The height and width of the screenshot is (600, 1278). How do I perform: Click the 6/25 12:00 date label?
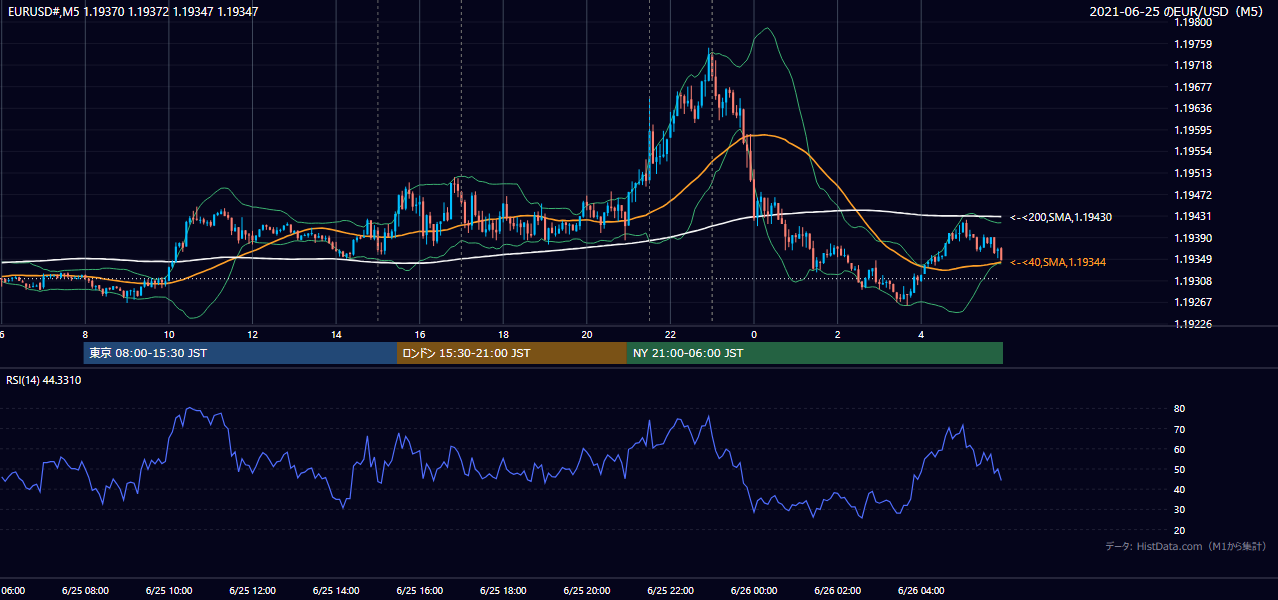click(x=252, y=591)
